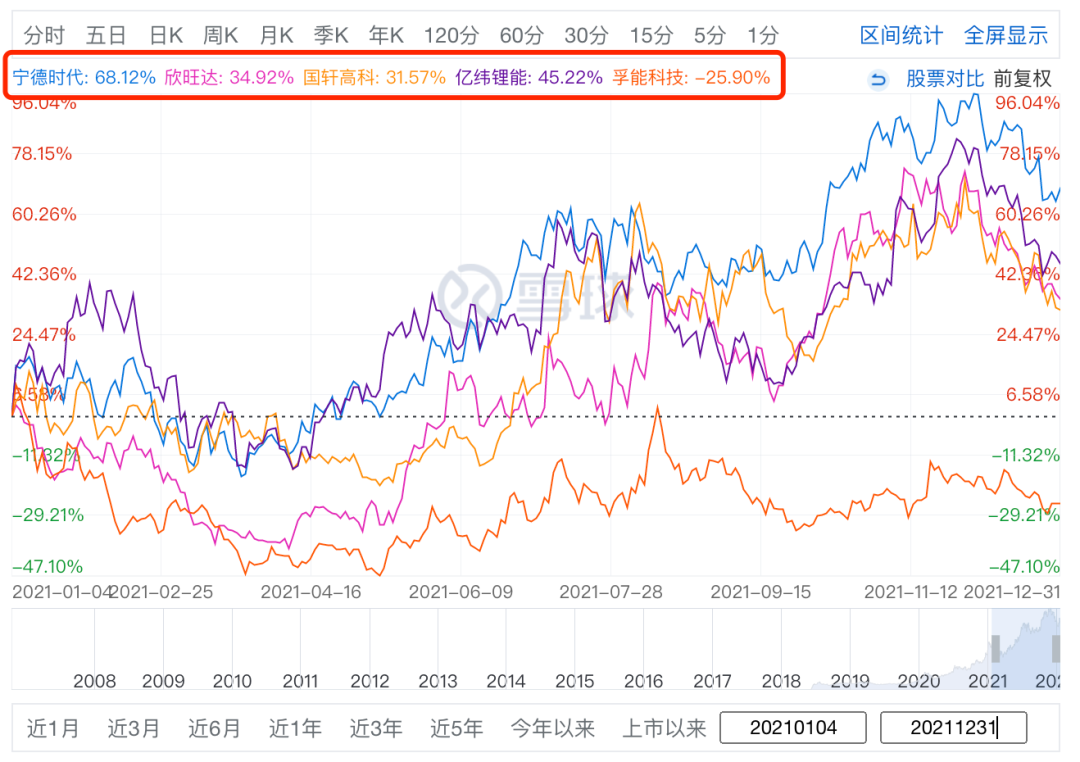Select the 近3年 range button
1080x762 pixels.
coord(375,728)
